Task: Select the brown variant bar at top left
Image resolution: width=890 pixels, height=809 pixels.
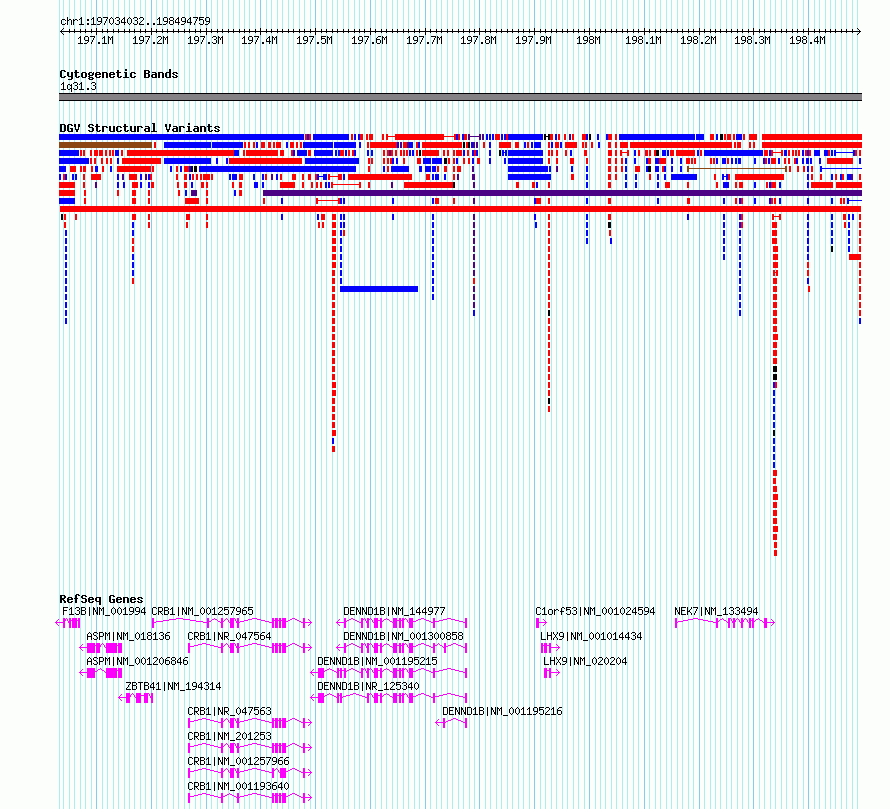Action: coord(106,145)
